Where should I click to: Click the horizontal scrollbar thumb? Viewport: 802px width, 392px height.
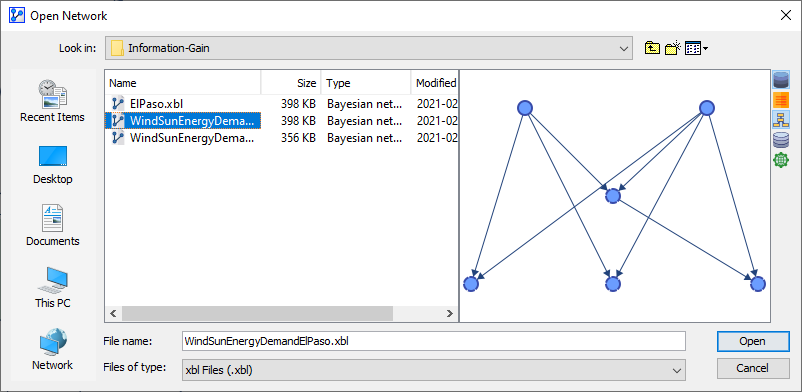[x=257, y=313]
